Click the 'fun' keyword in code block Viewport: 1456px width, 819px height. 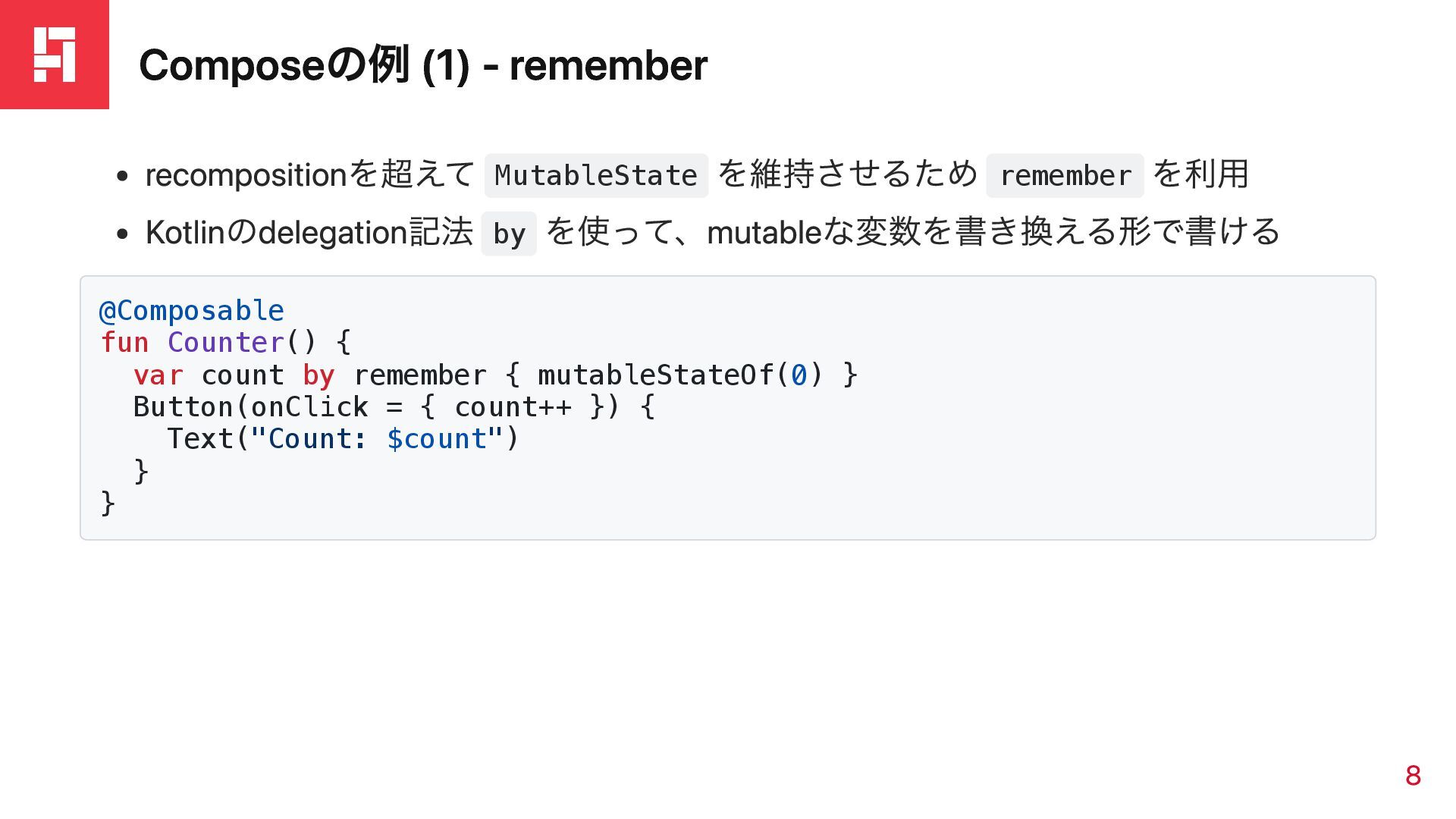125,343
